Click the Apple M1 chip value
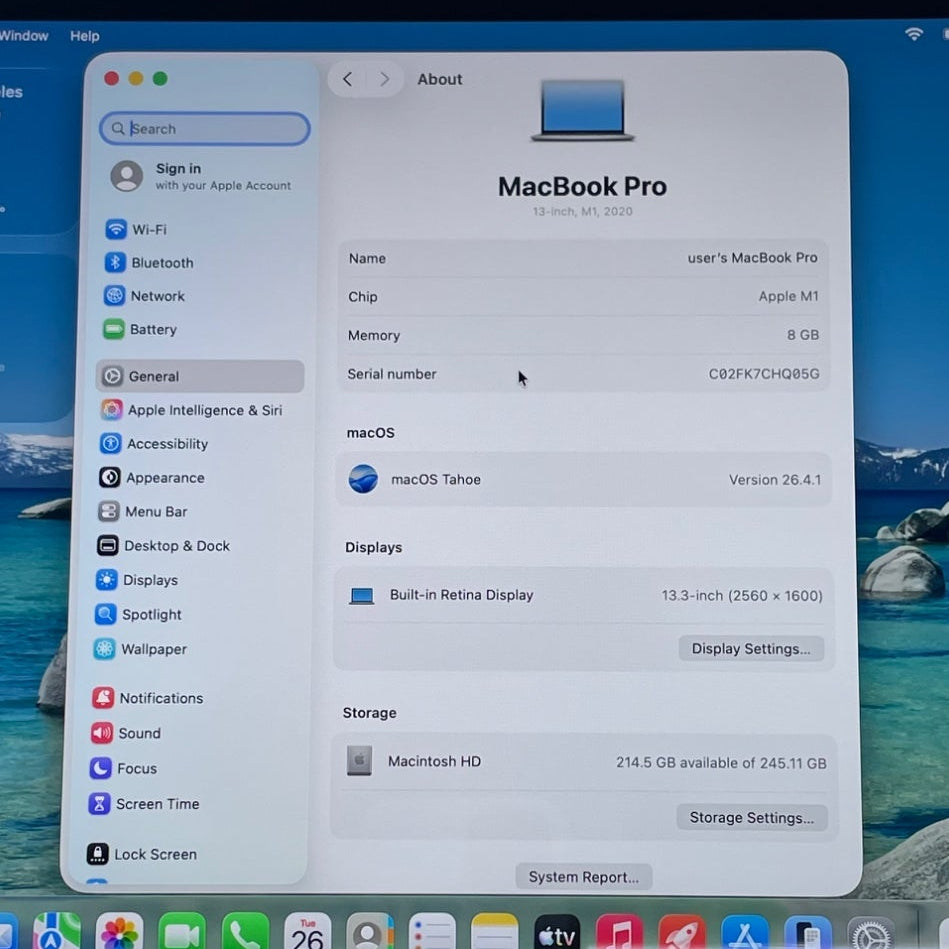Viewport: 949px width, 949px height. click(789, 296)
